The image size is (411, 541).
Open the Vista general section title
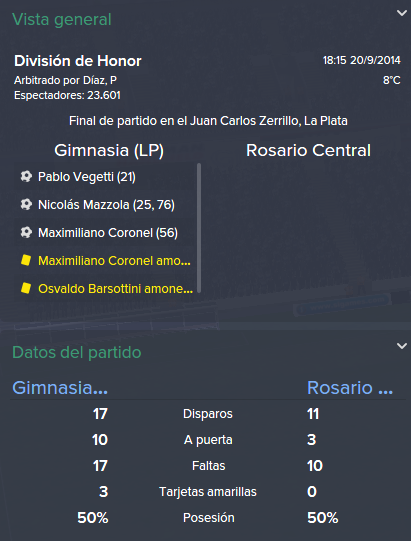click(62, 19)
